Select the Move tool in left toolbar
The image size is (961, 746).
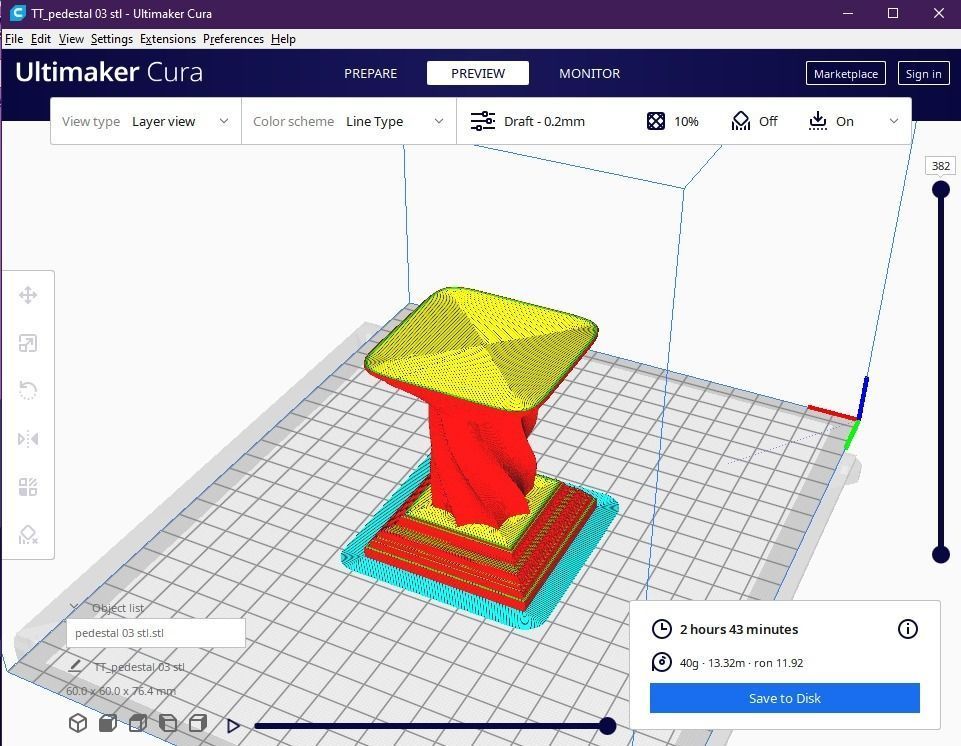coord(28,295)
